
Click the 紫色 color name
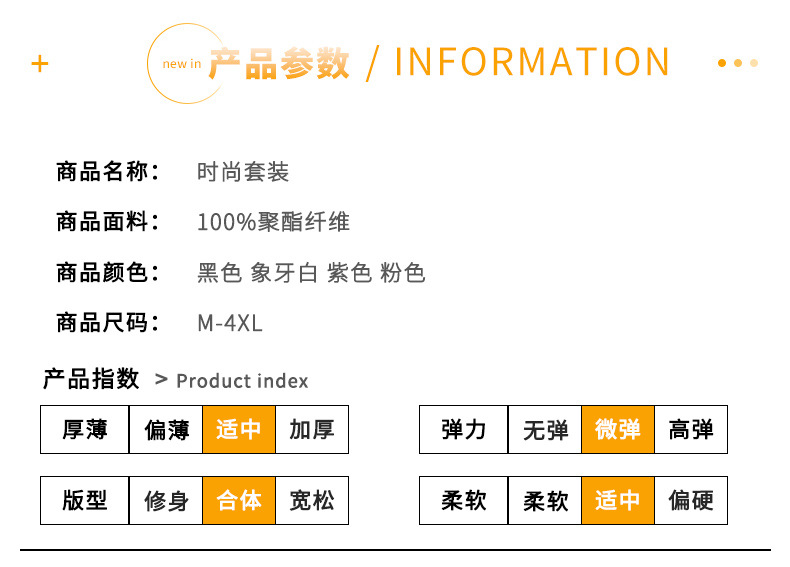pyautogui.click(x=350, y=272)
